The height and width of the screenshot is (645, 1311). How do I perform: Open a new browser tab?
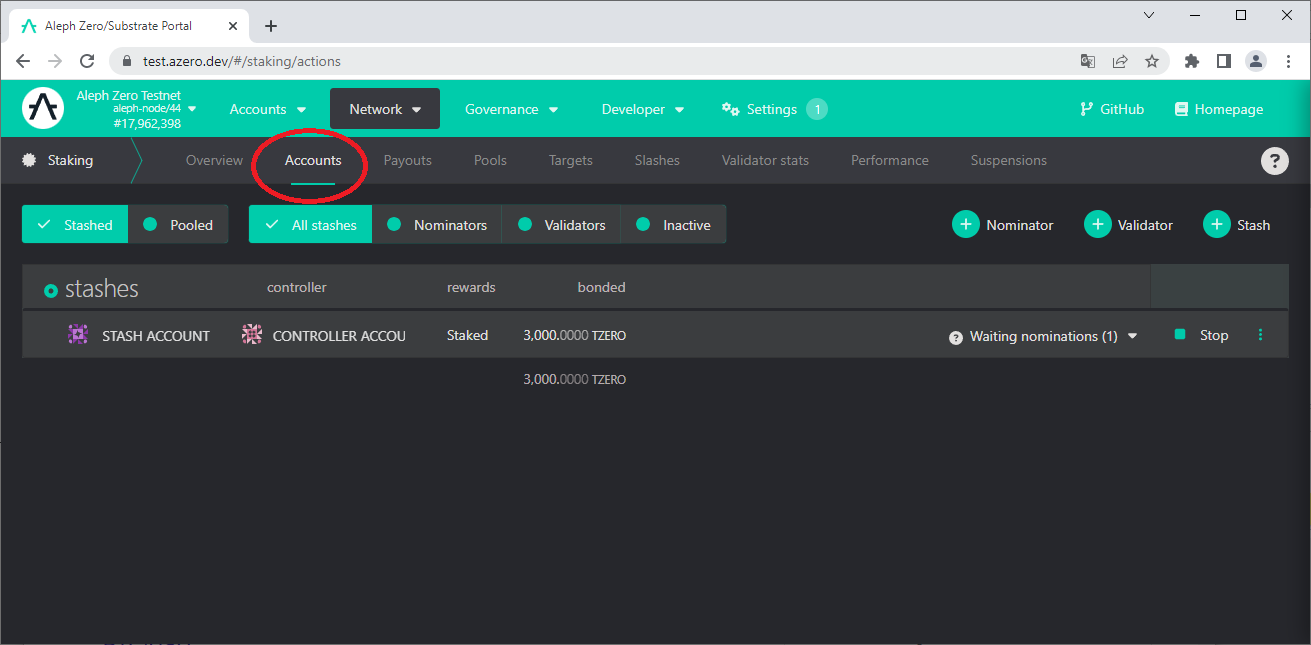click(x=271, y=26)
